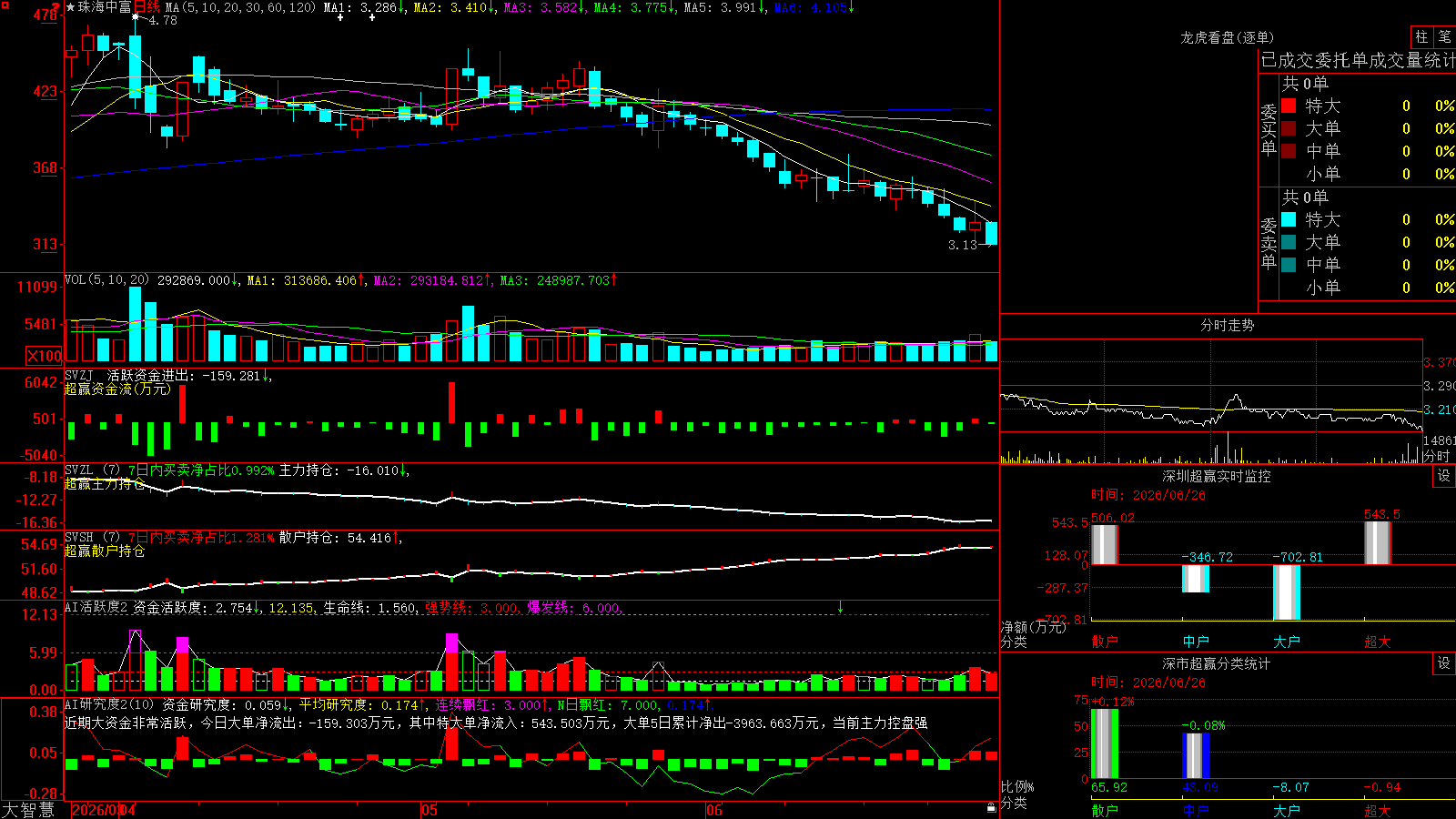Click the dark red 大单 buy order swatch
The height and width of the screenshot is (819, 1456).
coord(1289,128)
